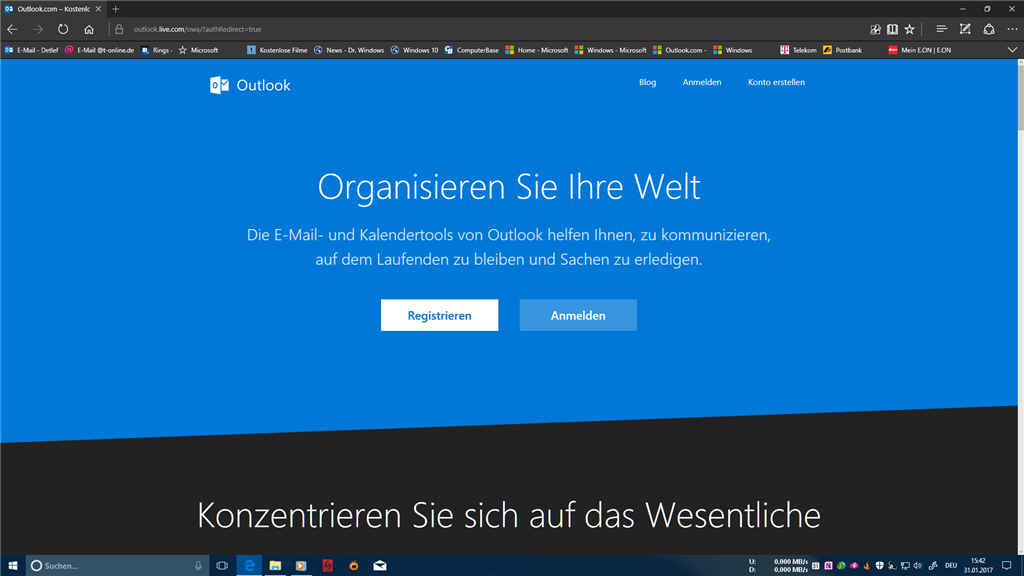Open the Rings bookmark
This screenshot has width=1024, height=576.
[157, 50]
